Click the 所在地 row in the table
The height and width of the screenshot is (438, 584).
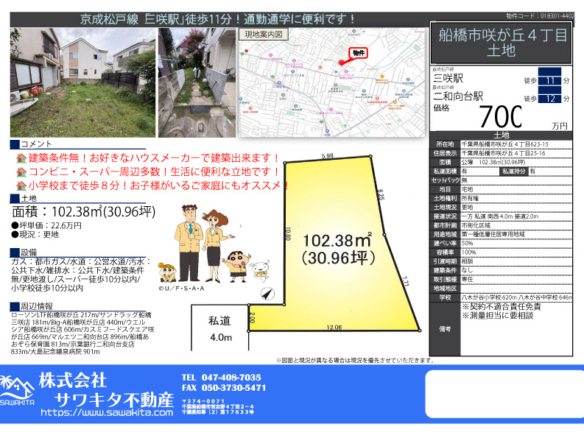(501, 144)
